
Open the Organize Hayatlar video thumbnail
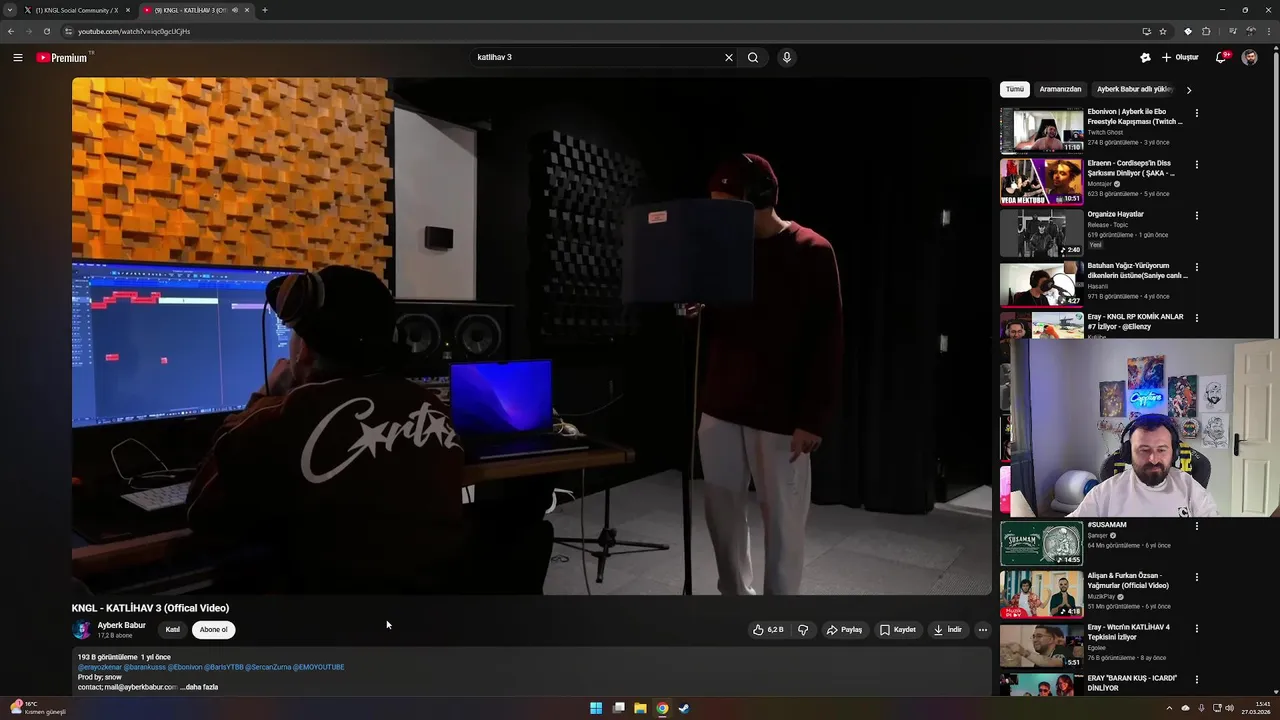point(1042,234)
